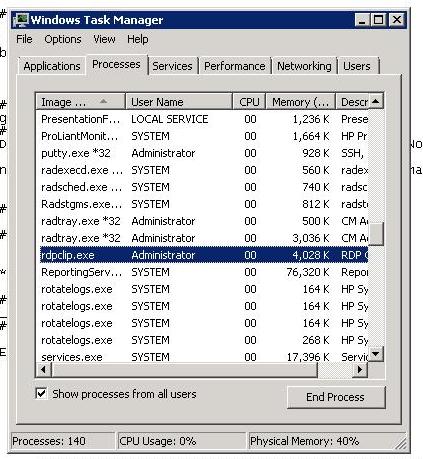Open the Performance tab
Viewport: 423px width, 459px height.
coord(235,66)
